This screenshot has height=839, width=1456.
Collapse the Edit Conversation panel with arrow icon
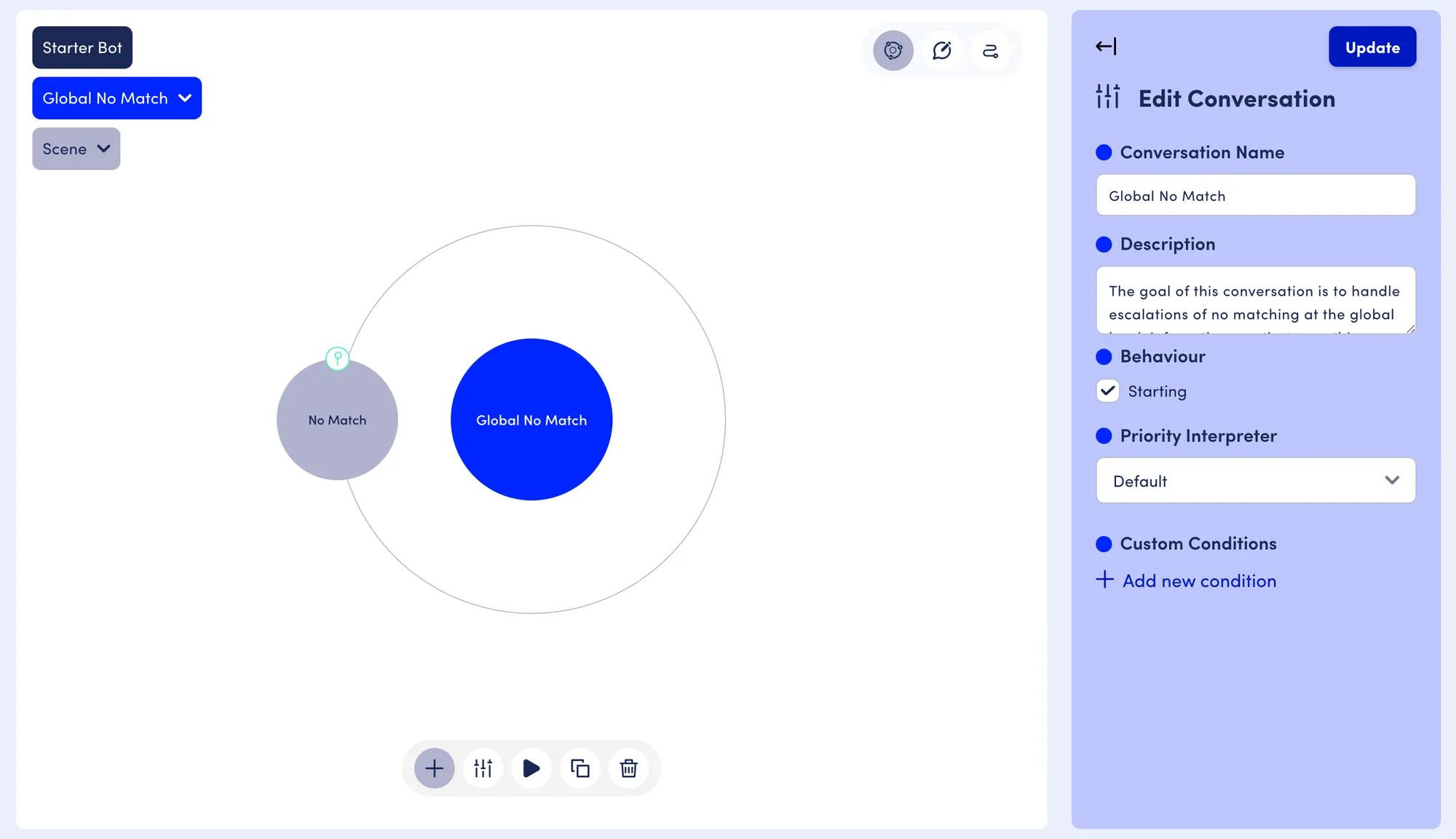[x=1106, y=47]
